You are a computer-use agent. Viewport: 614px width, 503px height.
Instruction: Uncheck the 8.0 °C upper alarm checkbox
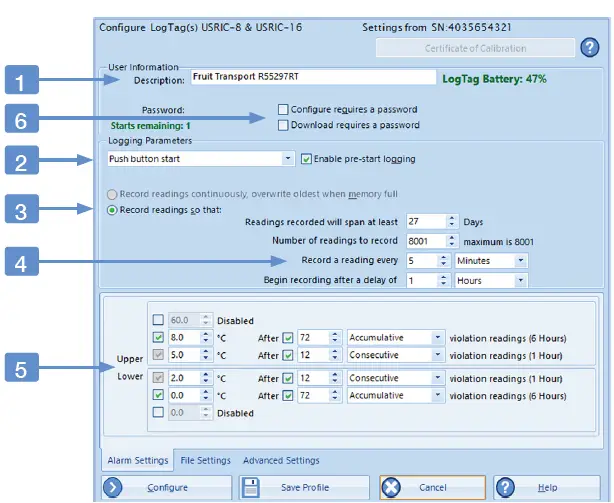pos(158,337)
